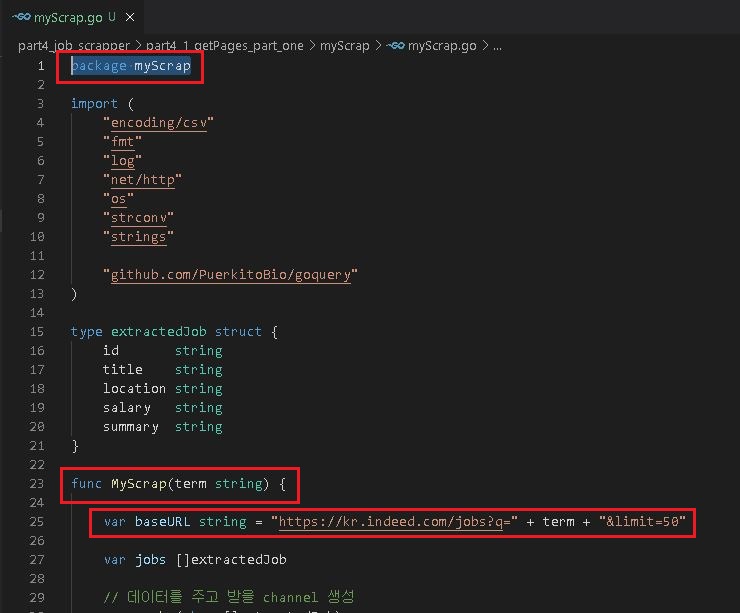This screenshot has height=613, width=740.
Task: Click the "term" variable between plus signs
Action: pyautogui.click(x=558, y=522)
